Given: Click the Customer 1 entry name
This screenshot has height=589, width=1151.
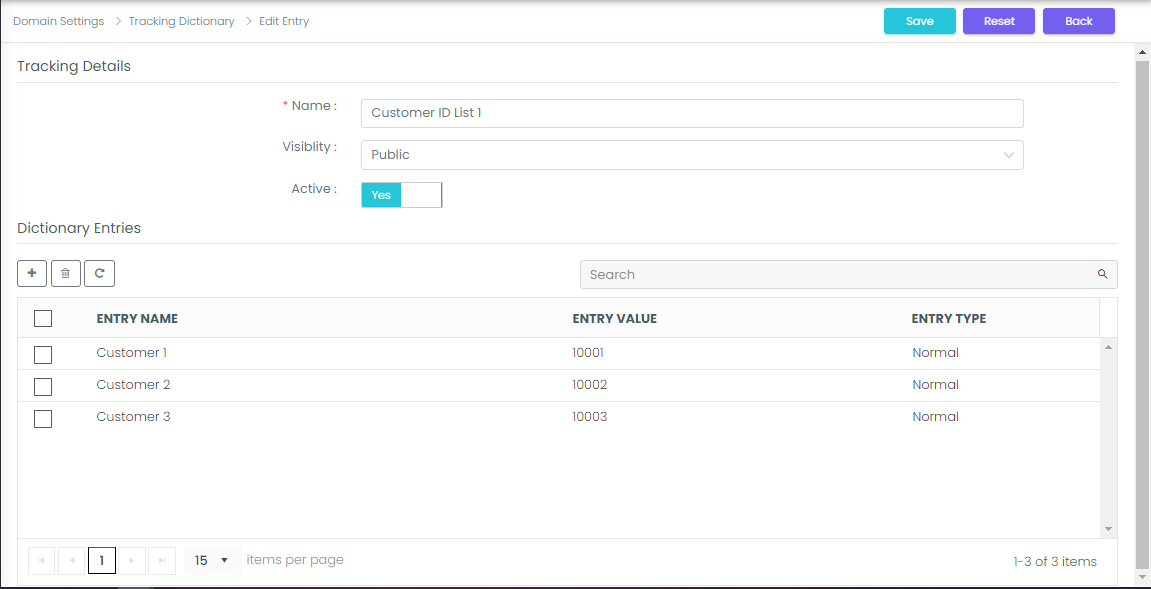Looking at the screenshot, I should point(132,353).
